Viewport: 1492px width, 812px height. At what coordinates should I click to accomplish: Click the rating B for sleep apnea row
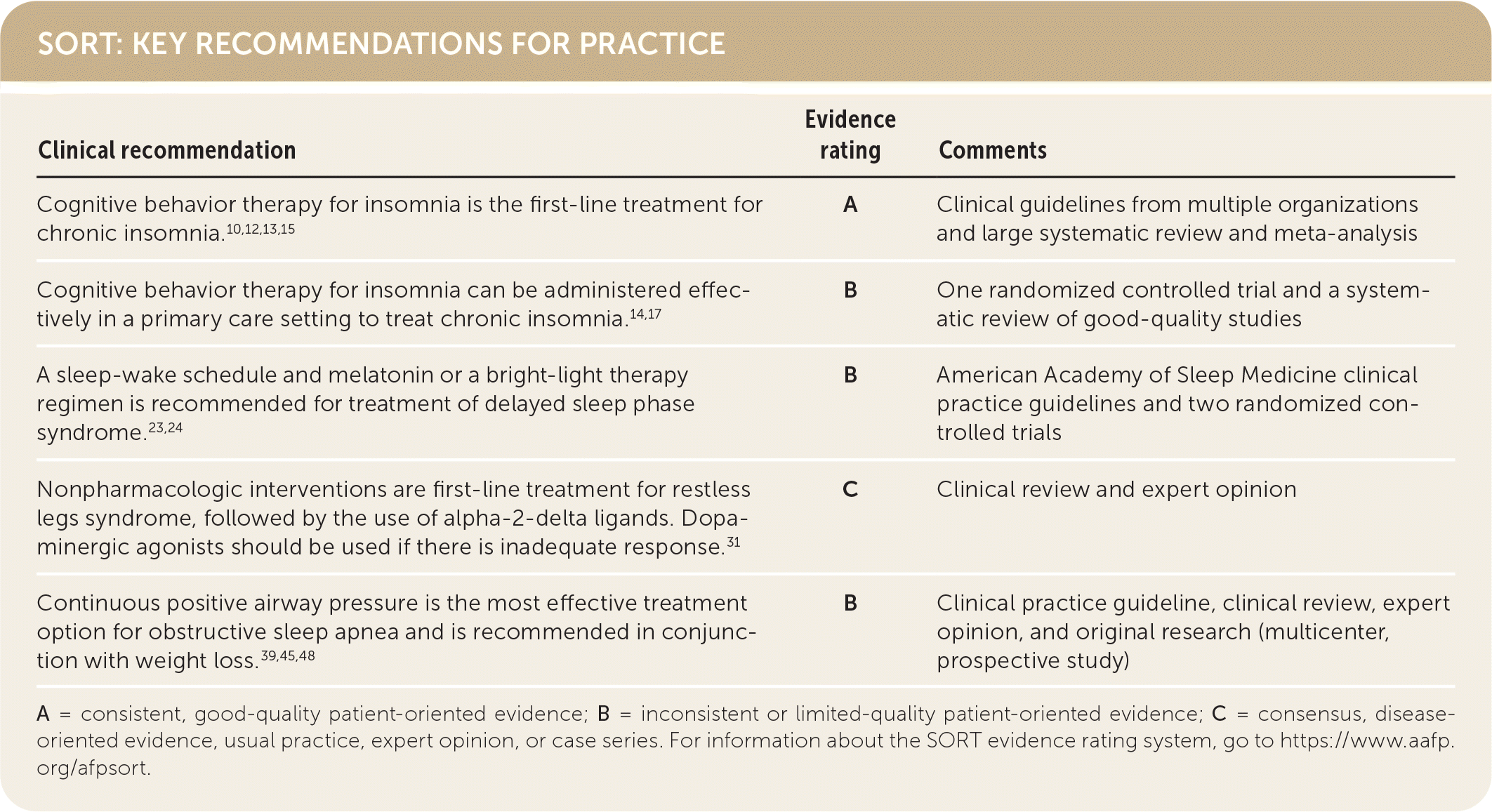click(850, 603)
